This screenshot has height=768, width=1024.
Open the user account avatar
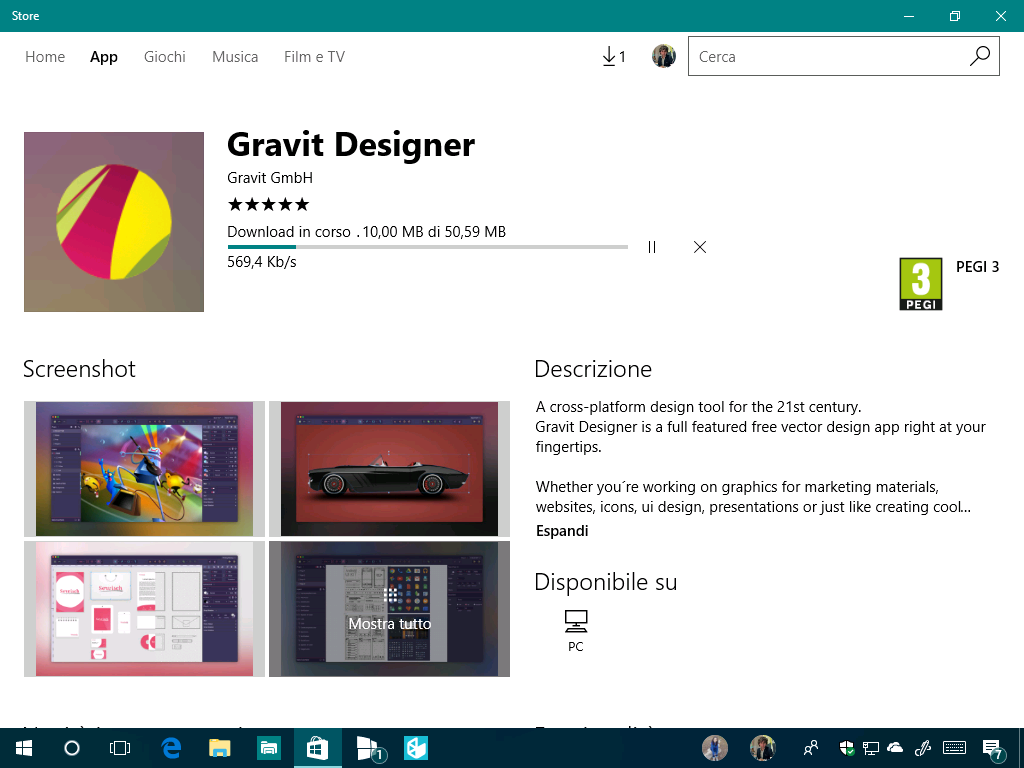pos(664,57)
